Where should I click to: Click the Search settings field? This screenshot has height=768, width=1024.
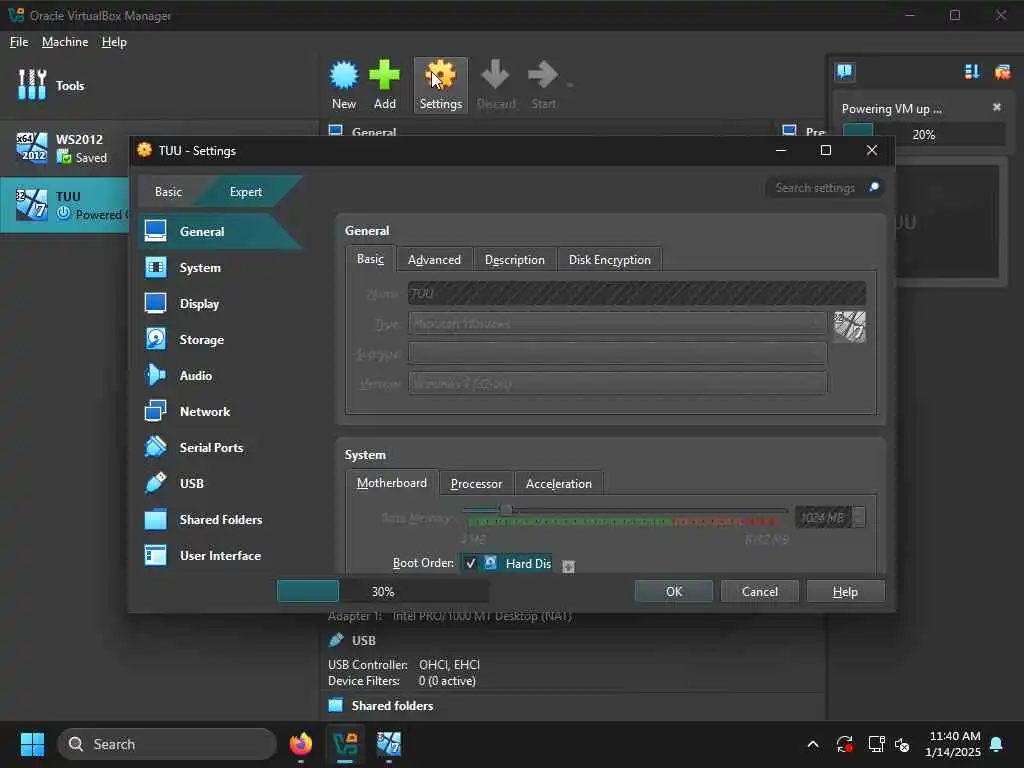tap(815, 188)
